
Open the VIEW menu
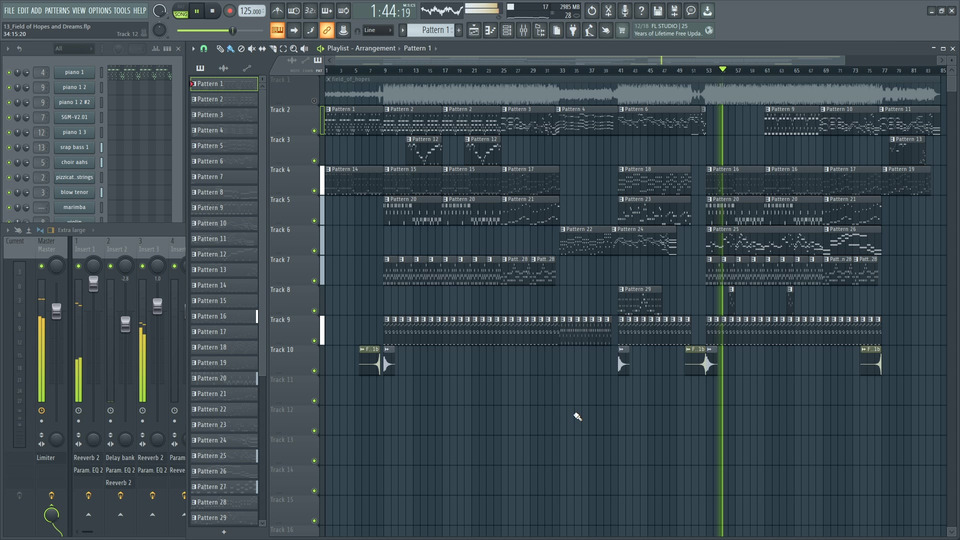tap(79, 10)
